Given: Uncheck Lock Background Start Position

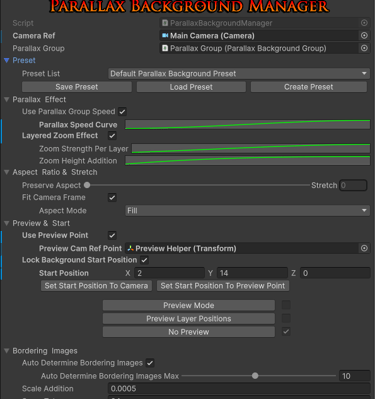Looking at the screenshot, I should [x=144, y=260].
